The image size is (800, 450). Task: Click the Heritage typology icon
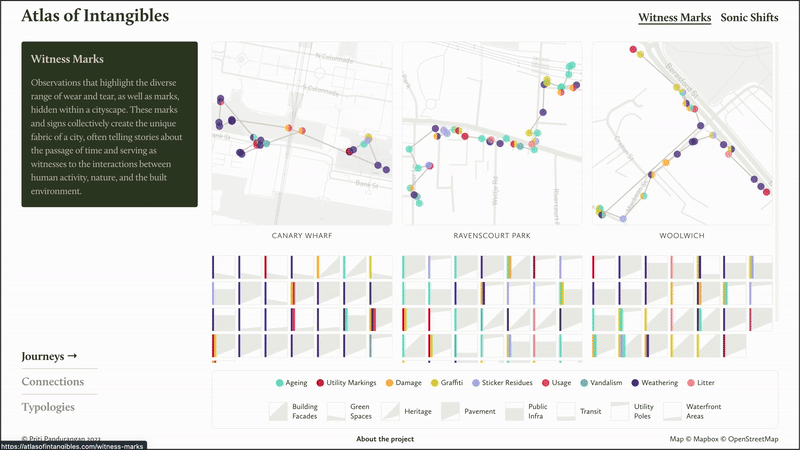click(390, 411)
